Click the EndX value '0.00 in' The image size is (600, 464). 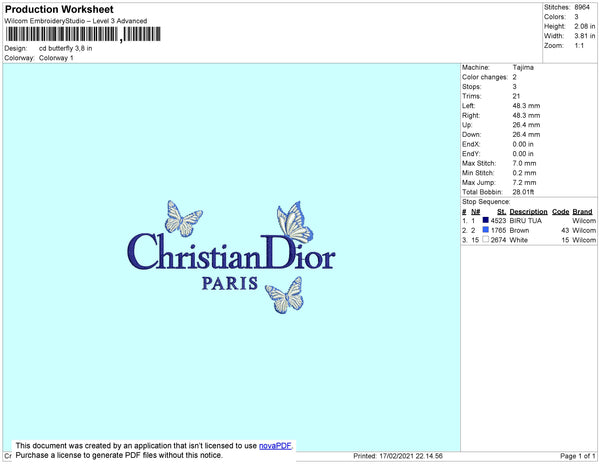[523, 144]
